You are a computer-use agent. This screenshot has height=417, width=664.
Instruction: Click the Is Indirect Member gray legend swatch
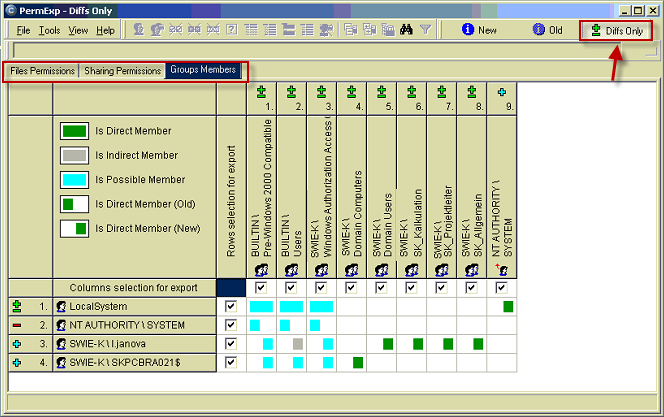click(74, 155)
